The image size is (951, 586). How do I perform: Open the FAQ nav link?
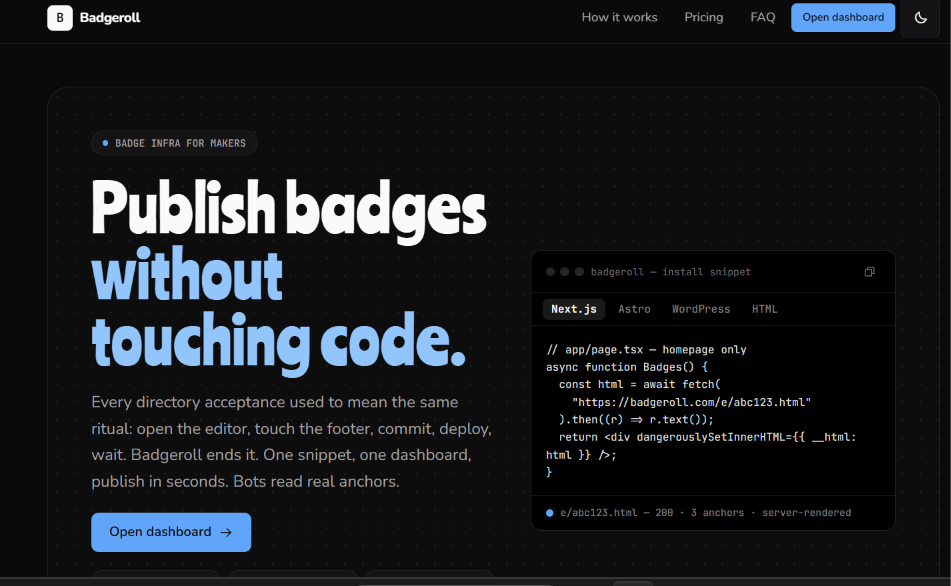[x=762, y=17]
